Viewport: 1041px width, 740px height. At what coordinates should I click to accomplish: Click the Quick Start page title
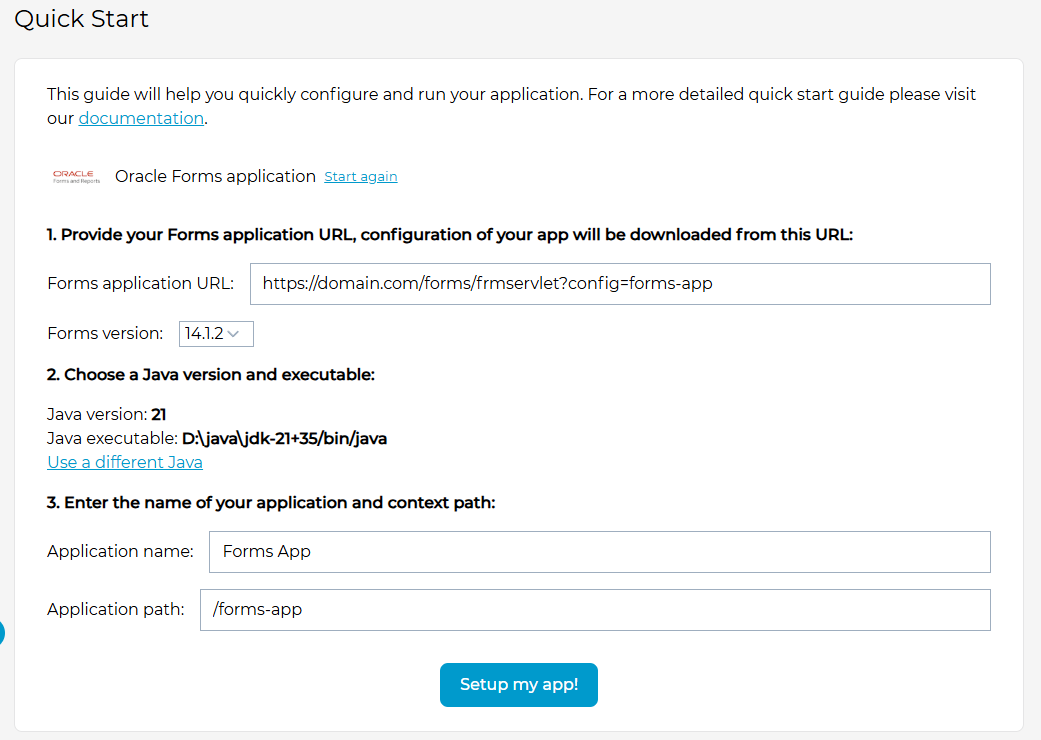80,18
